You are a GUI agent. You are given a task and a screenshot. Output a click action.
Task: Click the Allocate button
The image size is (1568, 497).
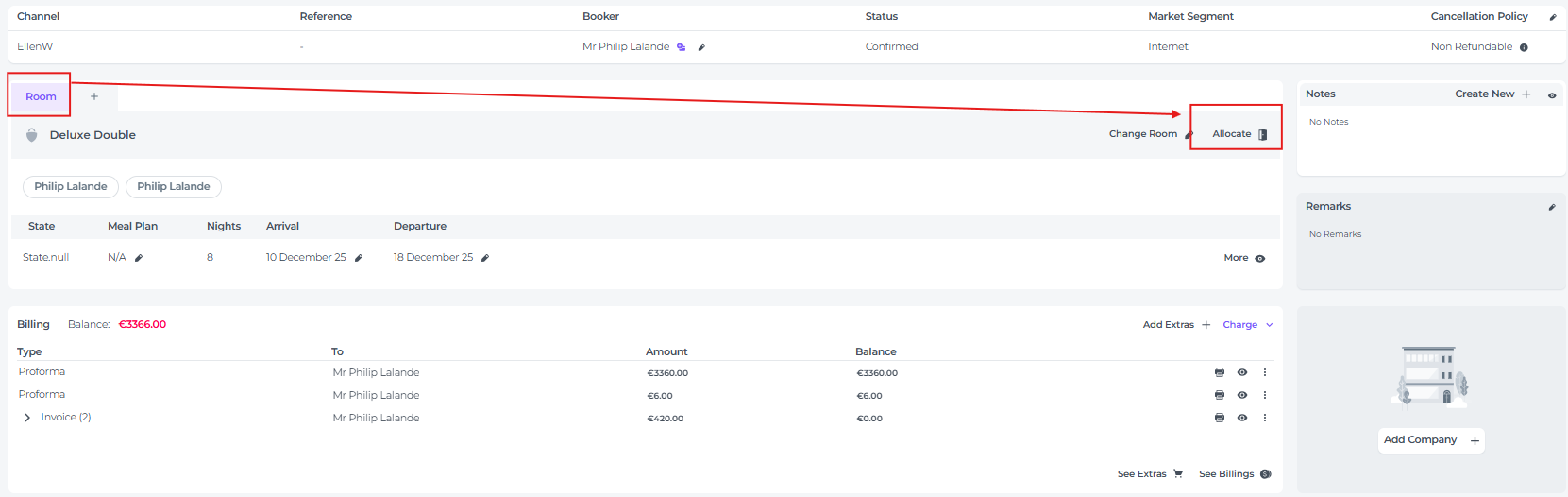pyautogui.click(x=1239, y=134)
